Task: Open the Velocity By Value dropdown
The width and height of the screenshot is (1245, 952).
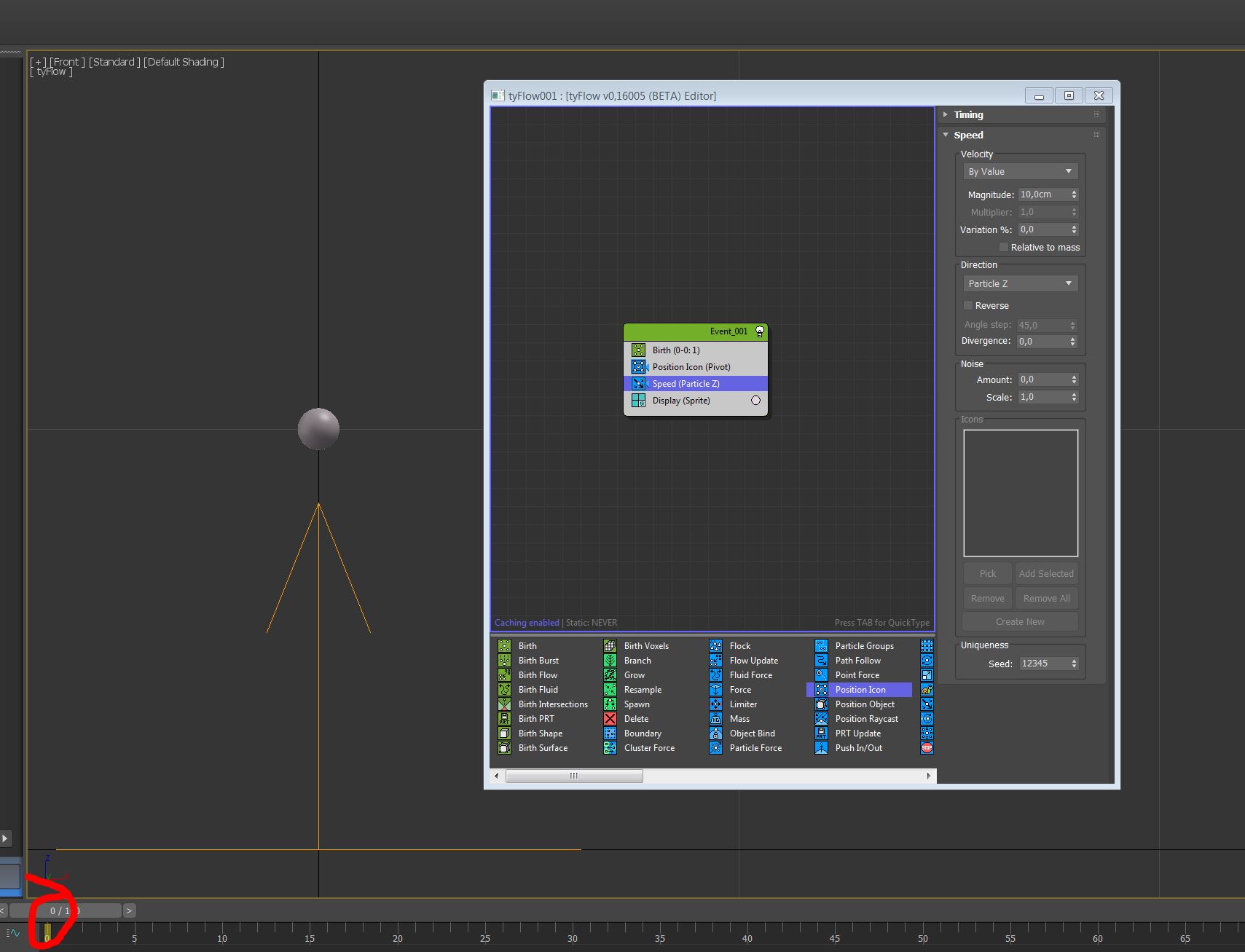Action: point(1020,172)
